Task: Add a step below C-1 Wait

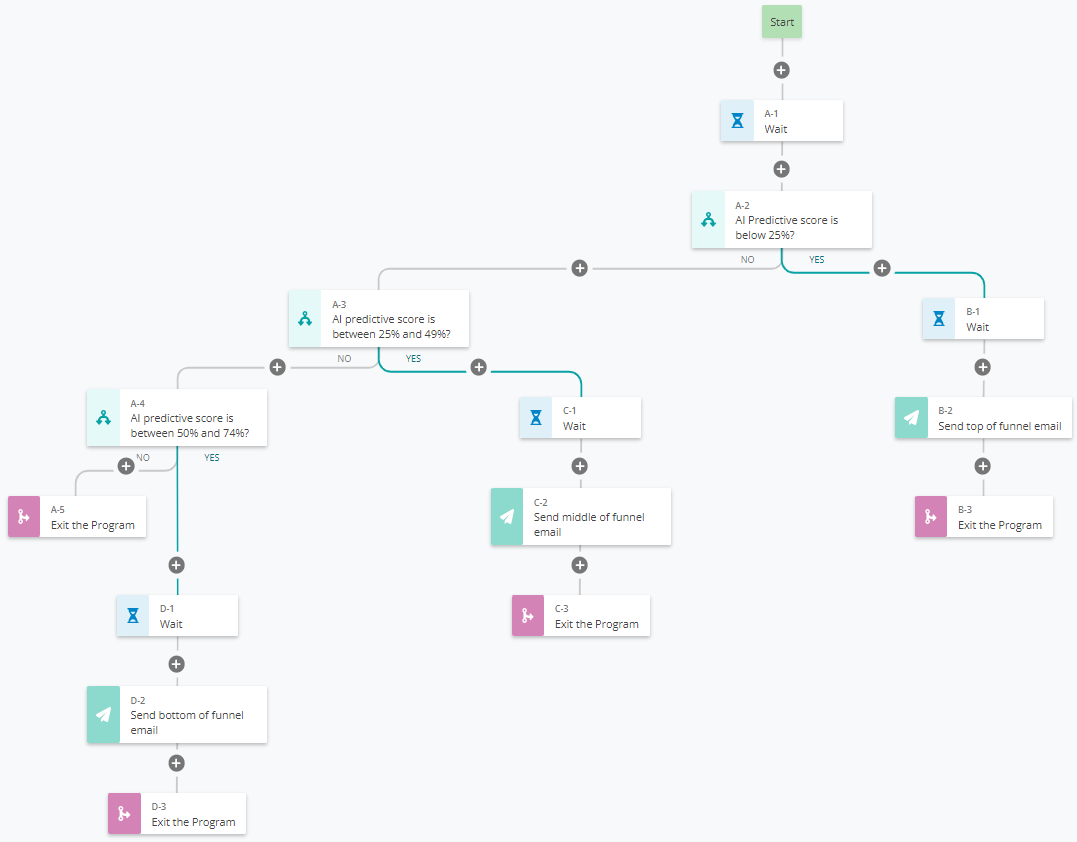Action: tap(580, 466)
